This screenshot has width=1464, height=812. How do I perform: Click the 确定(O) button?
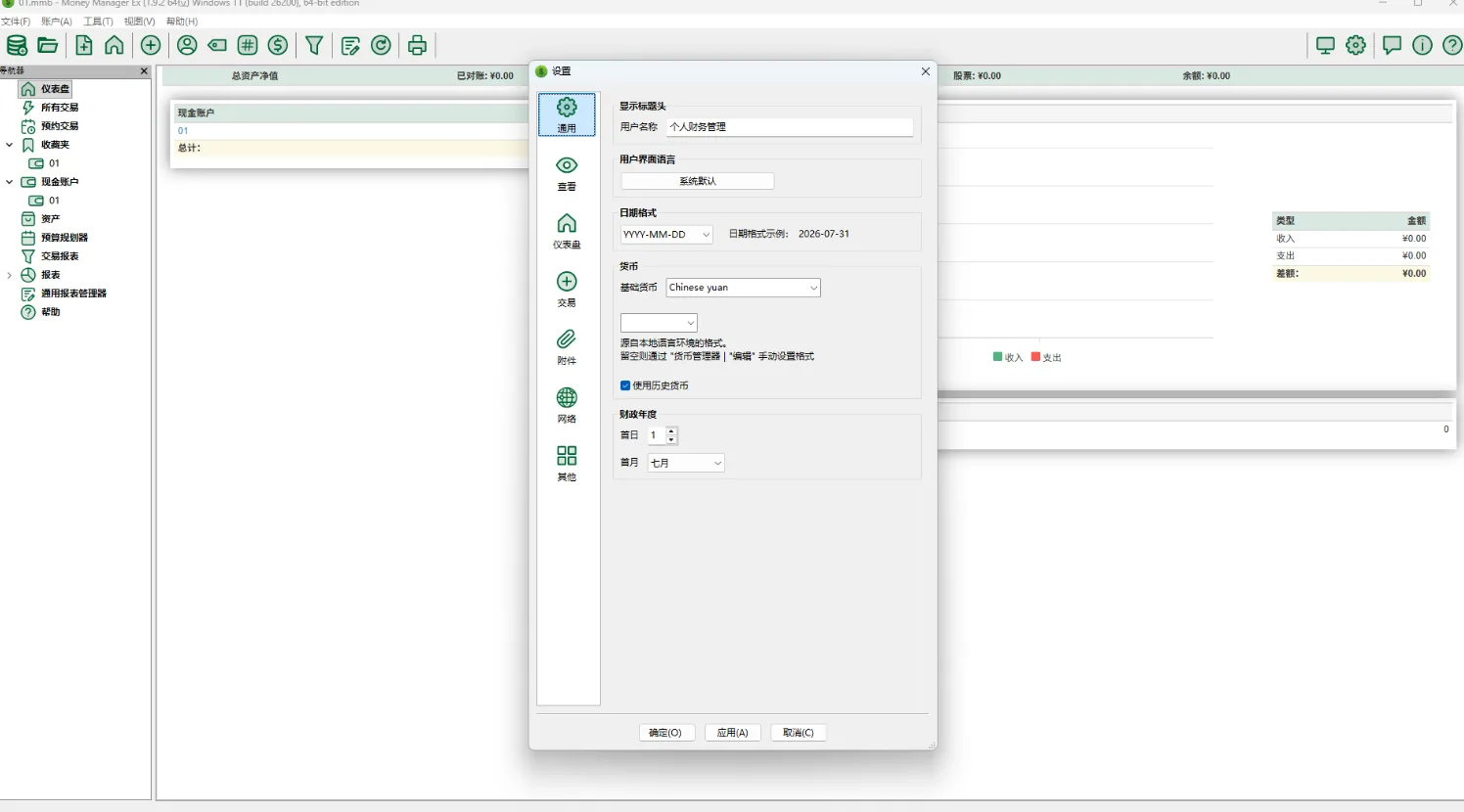(665, 733)
